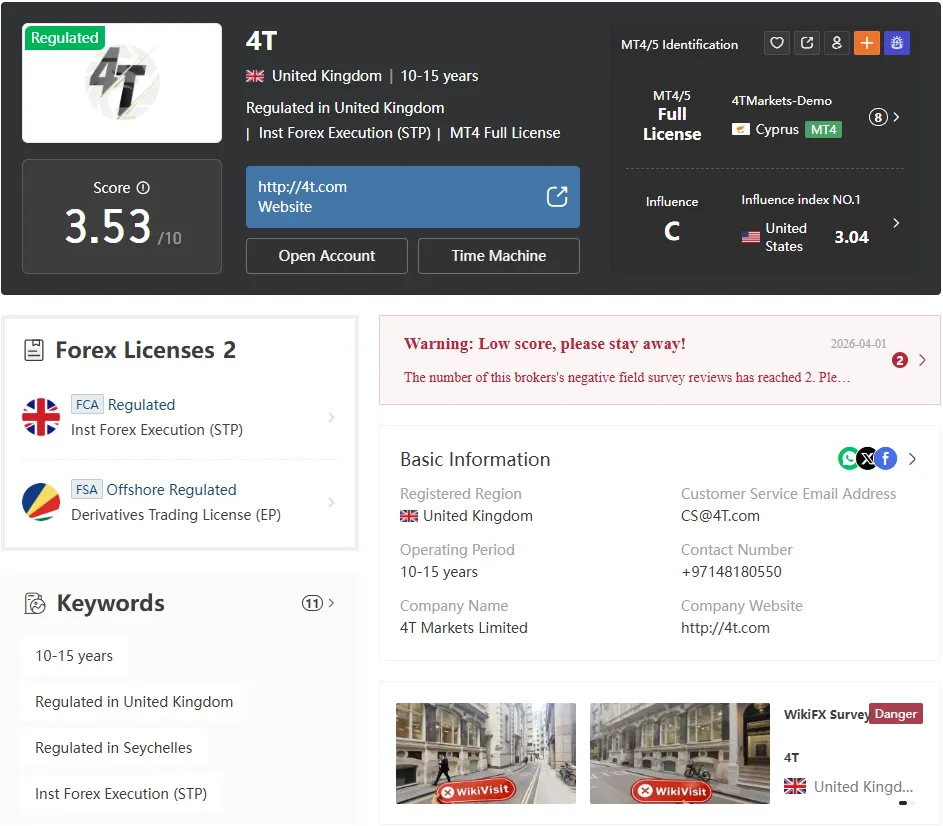Click the red 2 warning count badge

[x=900, y=360]
